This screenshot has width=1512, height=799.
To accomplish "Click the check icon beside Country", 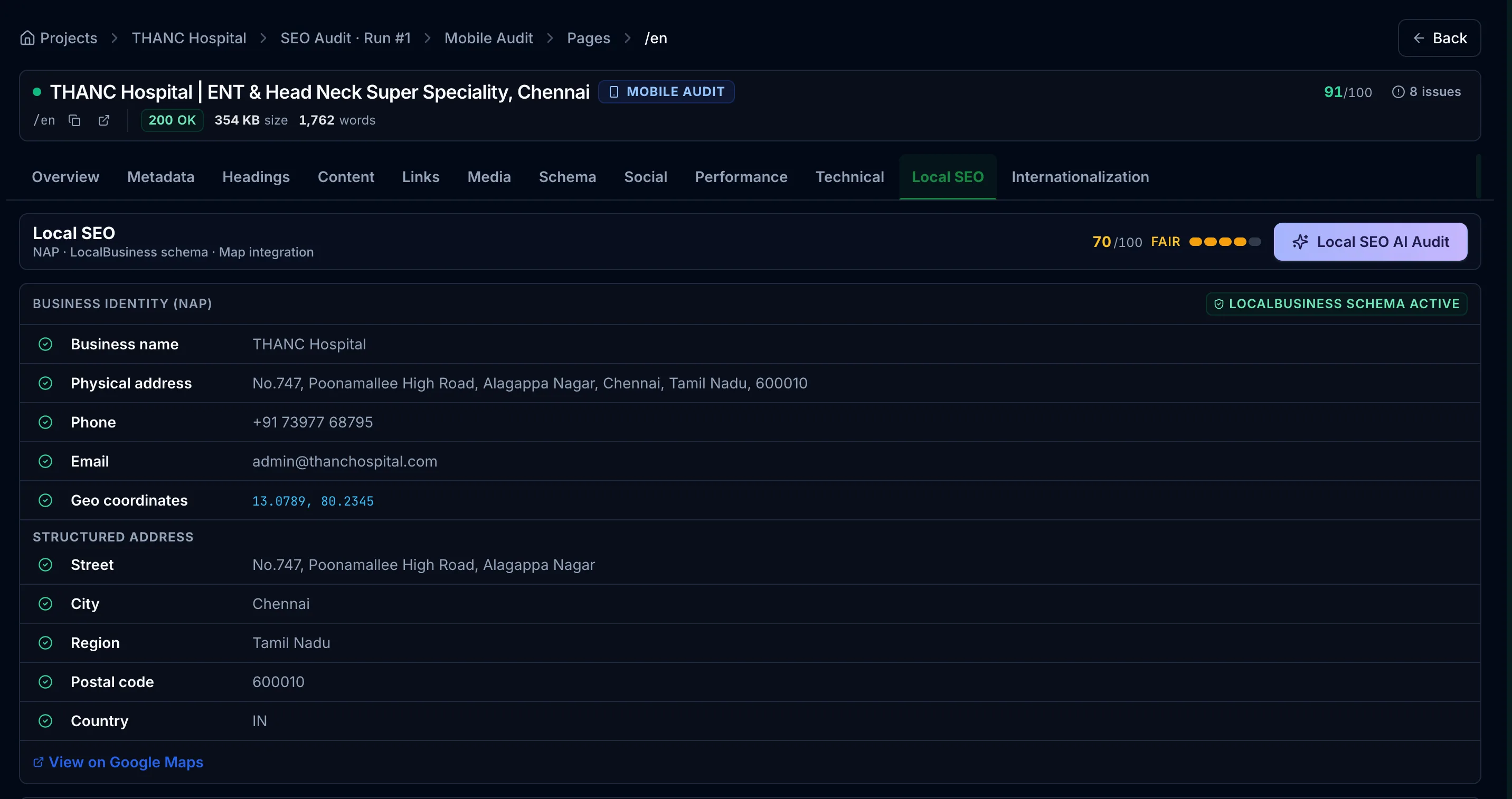I will coord(45,721).
